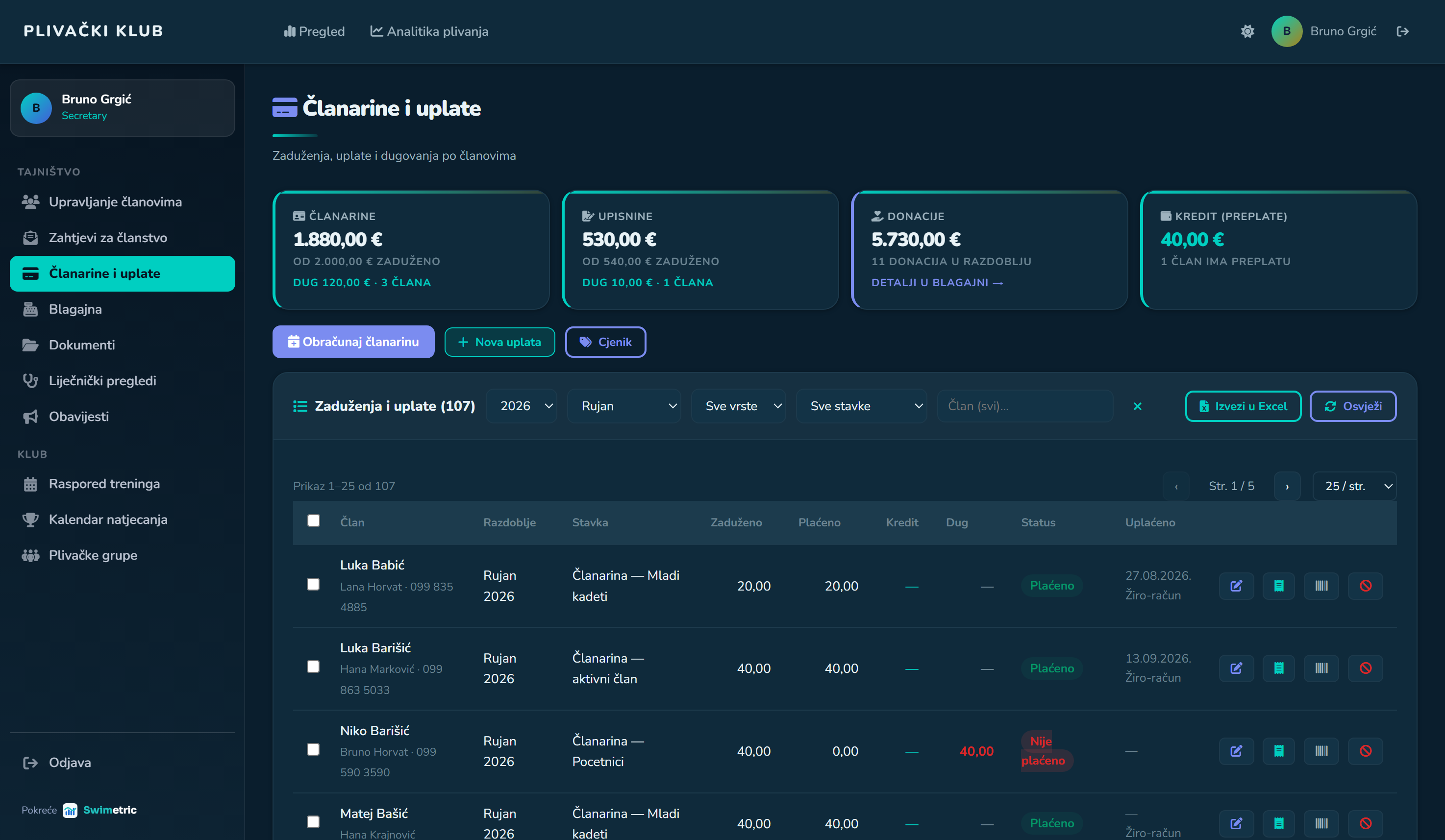The image size is (1445, 840).
Task: Open Liječnički pregledi in sidebar
Action: pyautogui.click(x=122, y=381)
